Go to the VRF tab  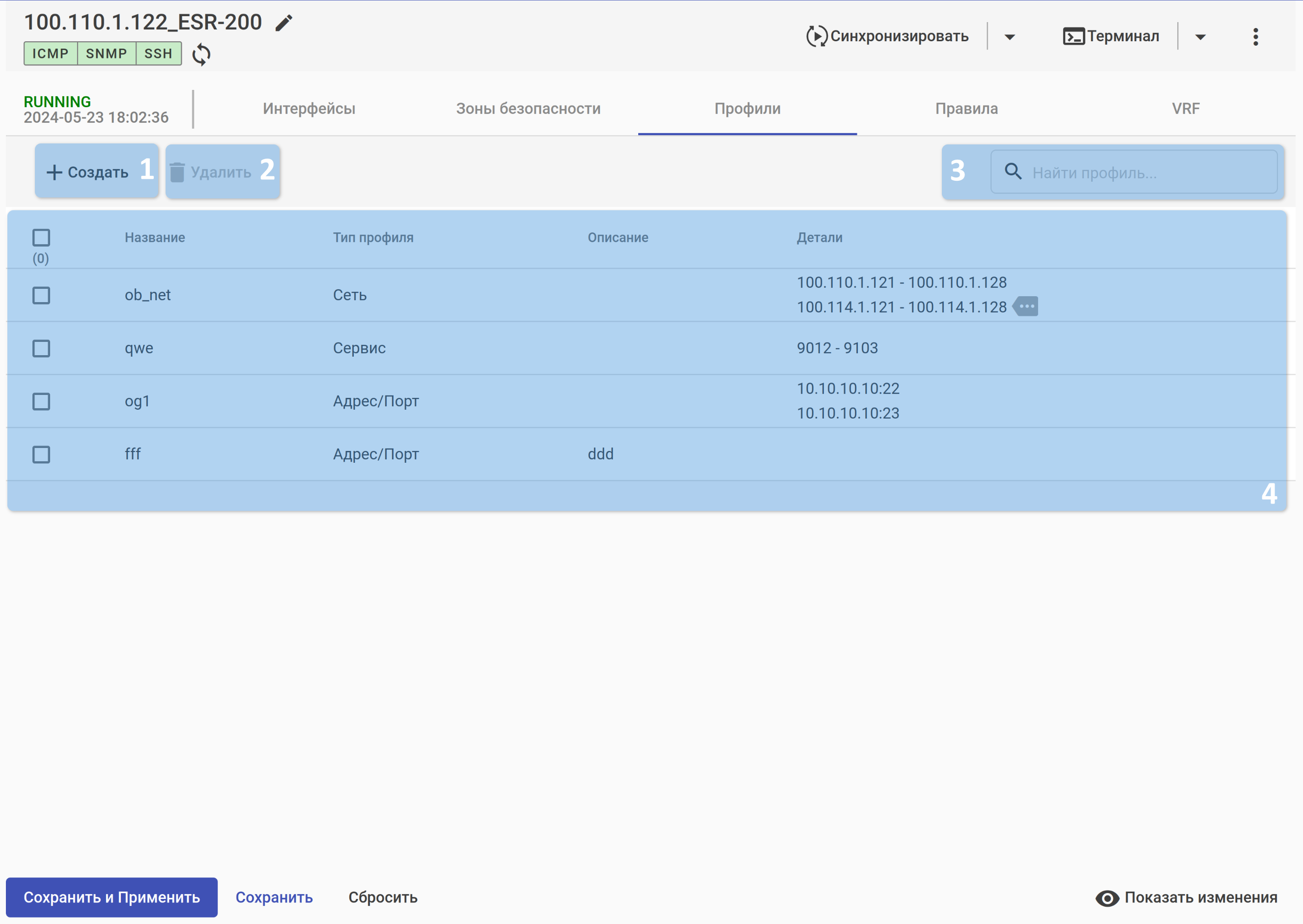tap(1185, 109)
